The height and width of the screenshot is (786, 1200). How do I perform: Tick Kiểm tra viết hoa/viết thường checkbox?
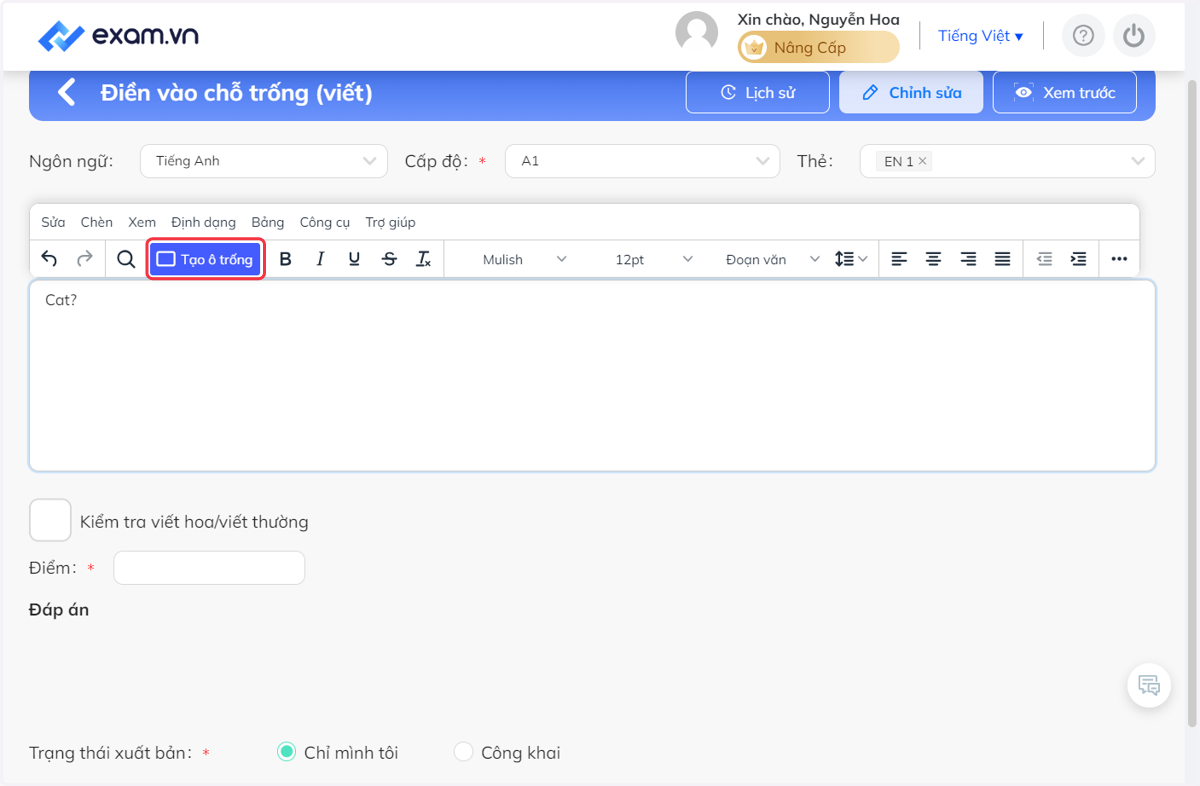click(50, 520)
